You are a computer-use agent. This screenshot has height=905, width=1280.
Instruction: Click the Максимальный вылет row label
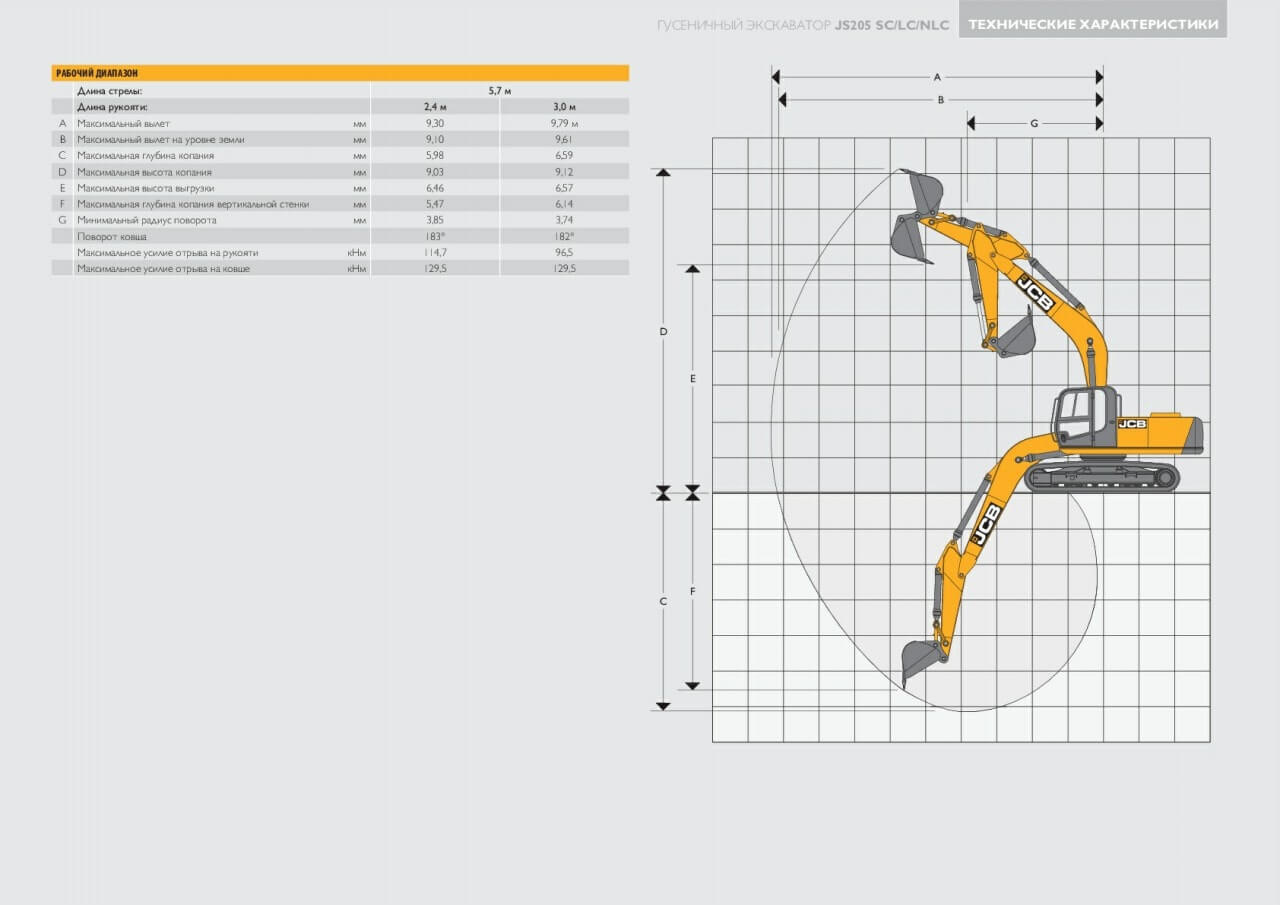coord(123,123)
